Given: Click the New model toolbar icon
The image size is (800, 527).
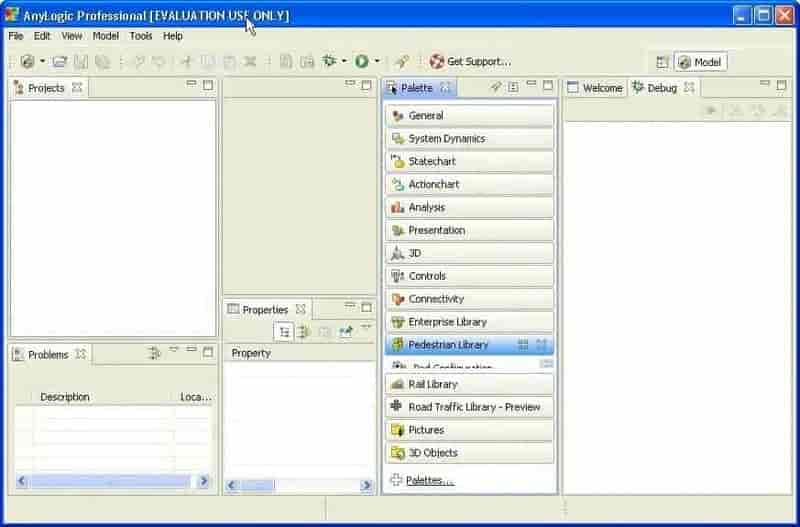Looking at the screenshot, I should point(28,62).
